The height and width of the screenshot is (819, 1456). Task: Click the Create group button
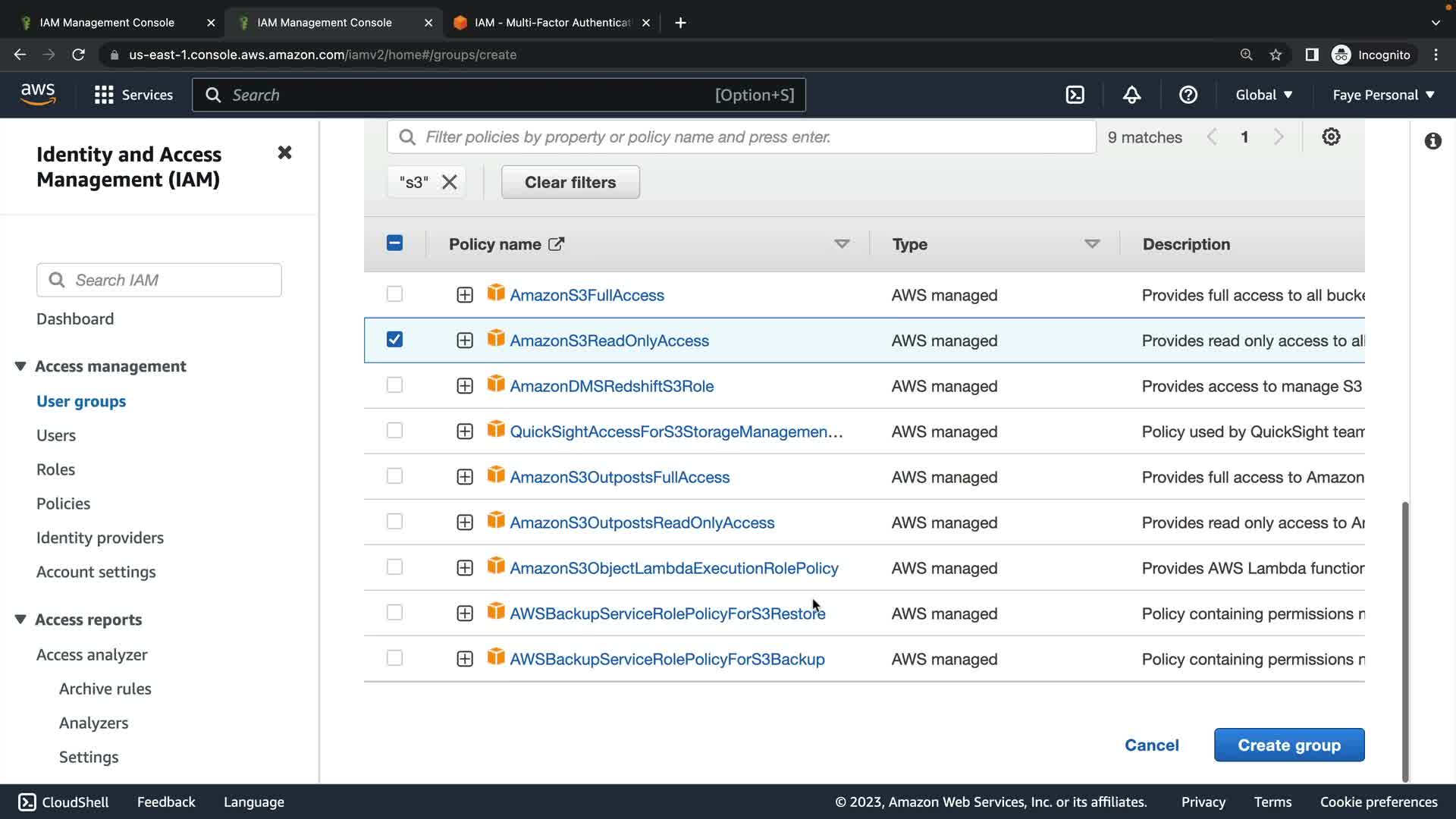tap(1288, 745)
